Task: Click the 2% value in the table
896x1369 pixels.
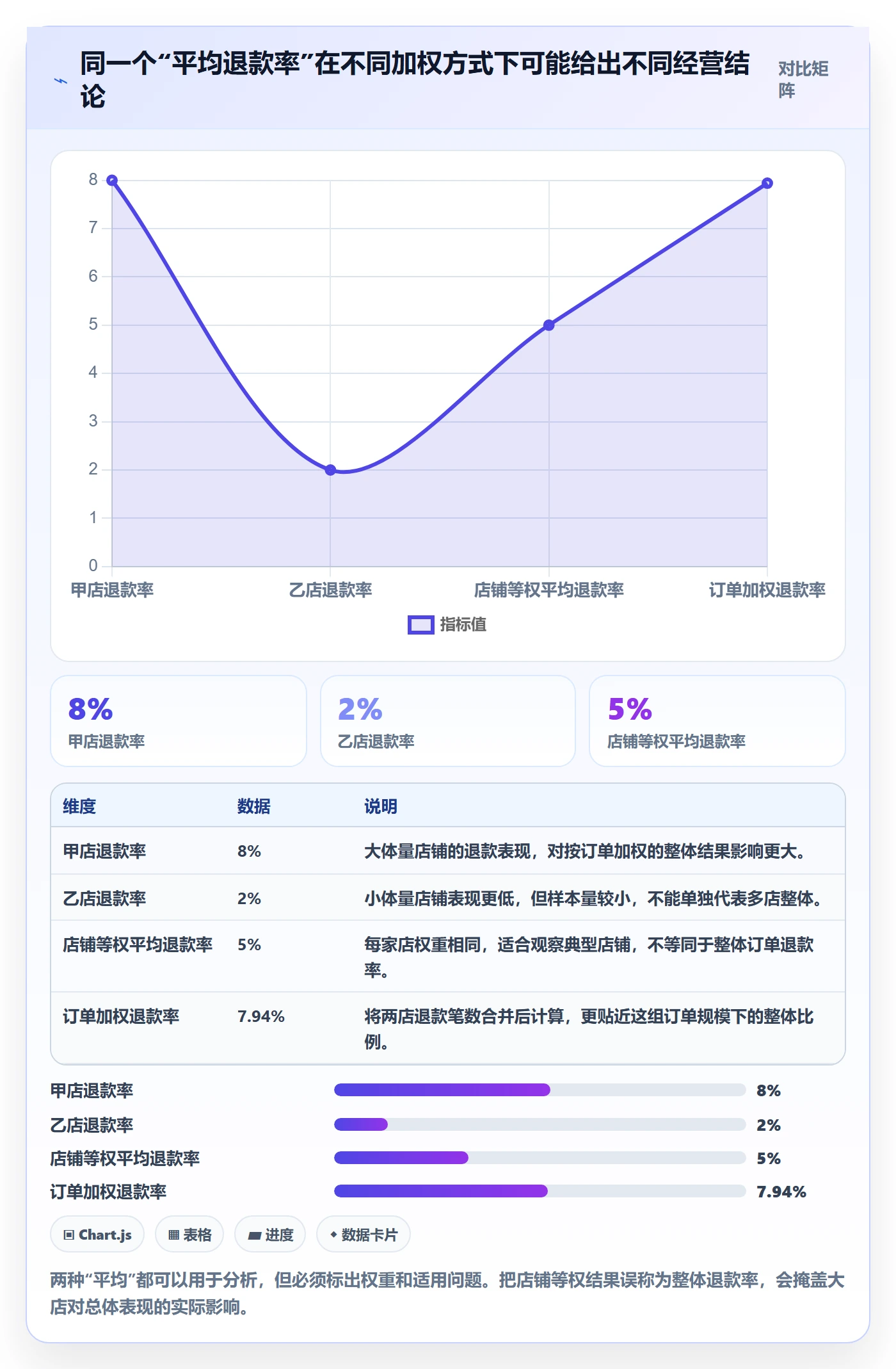Action: [249, 898]
